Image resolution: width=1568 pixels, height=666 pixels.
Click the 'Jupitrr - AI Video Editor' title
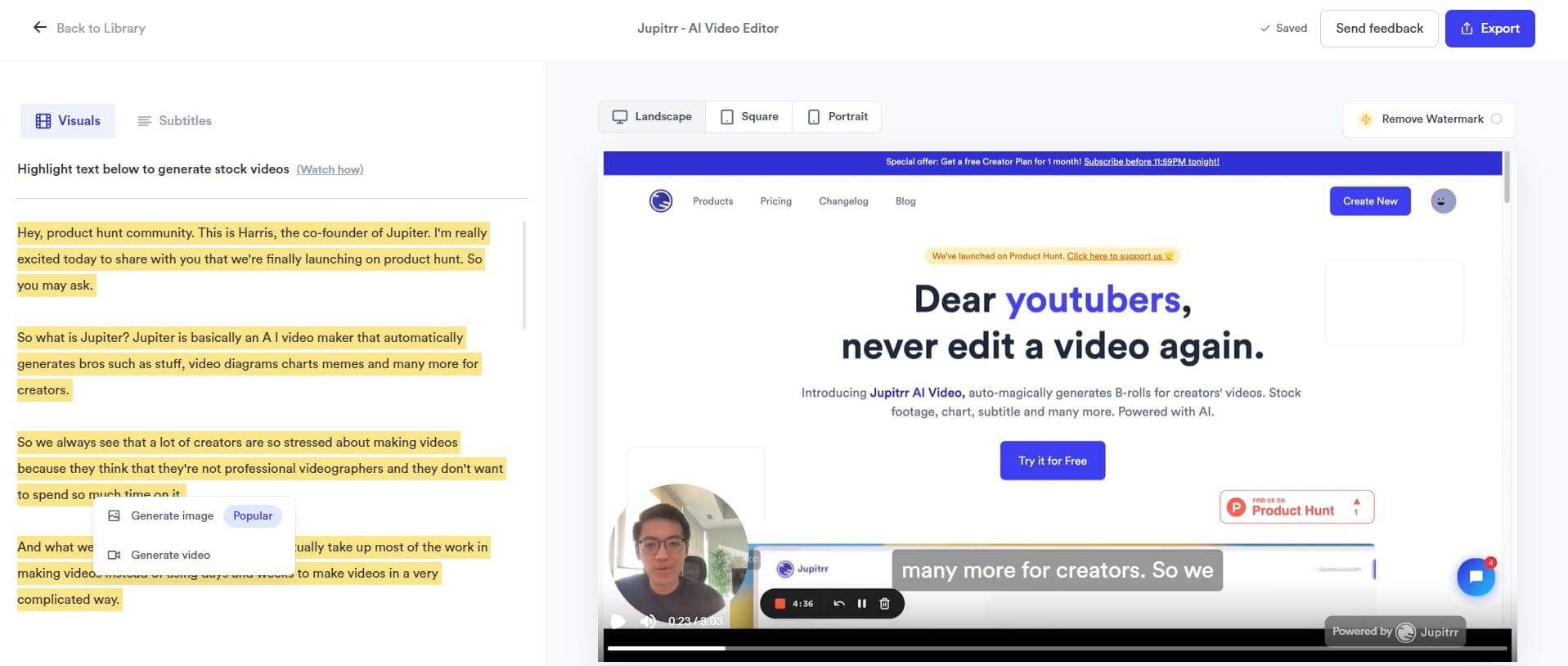[708, 28]
